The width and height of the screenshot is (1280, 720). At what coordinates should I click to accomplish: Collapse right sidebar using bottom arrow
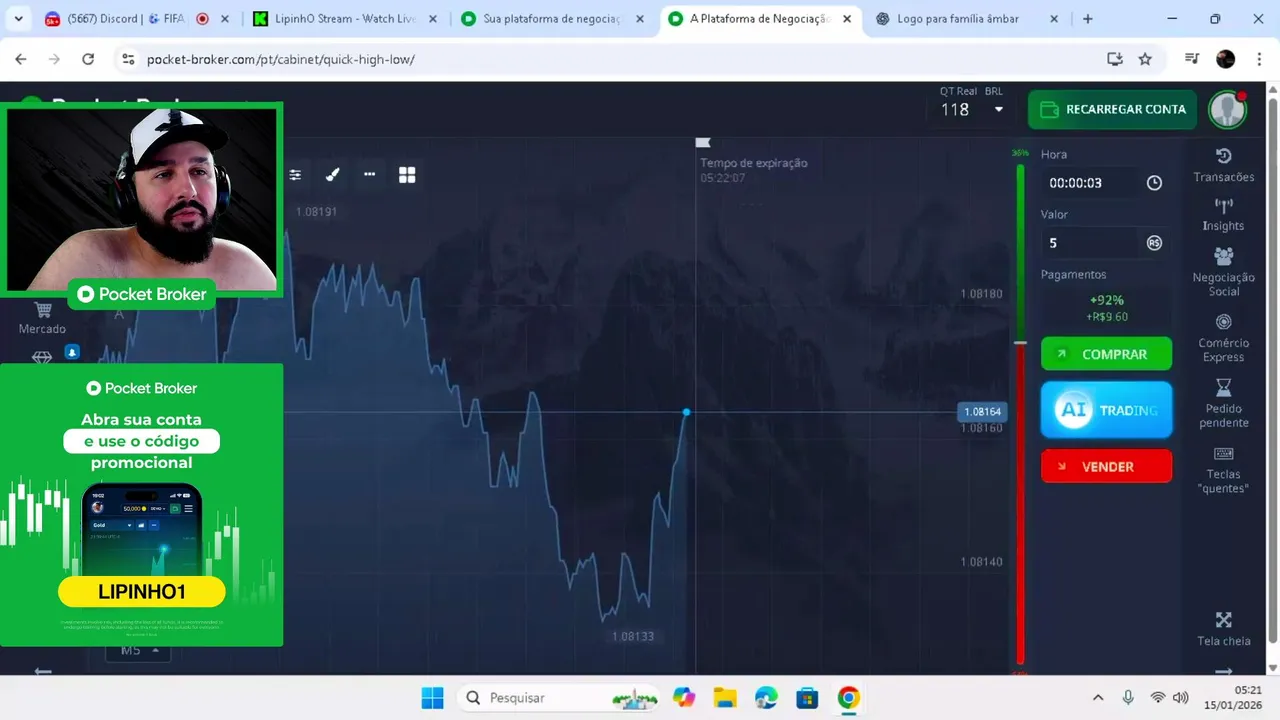click(x=1223, y=672)
